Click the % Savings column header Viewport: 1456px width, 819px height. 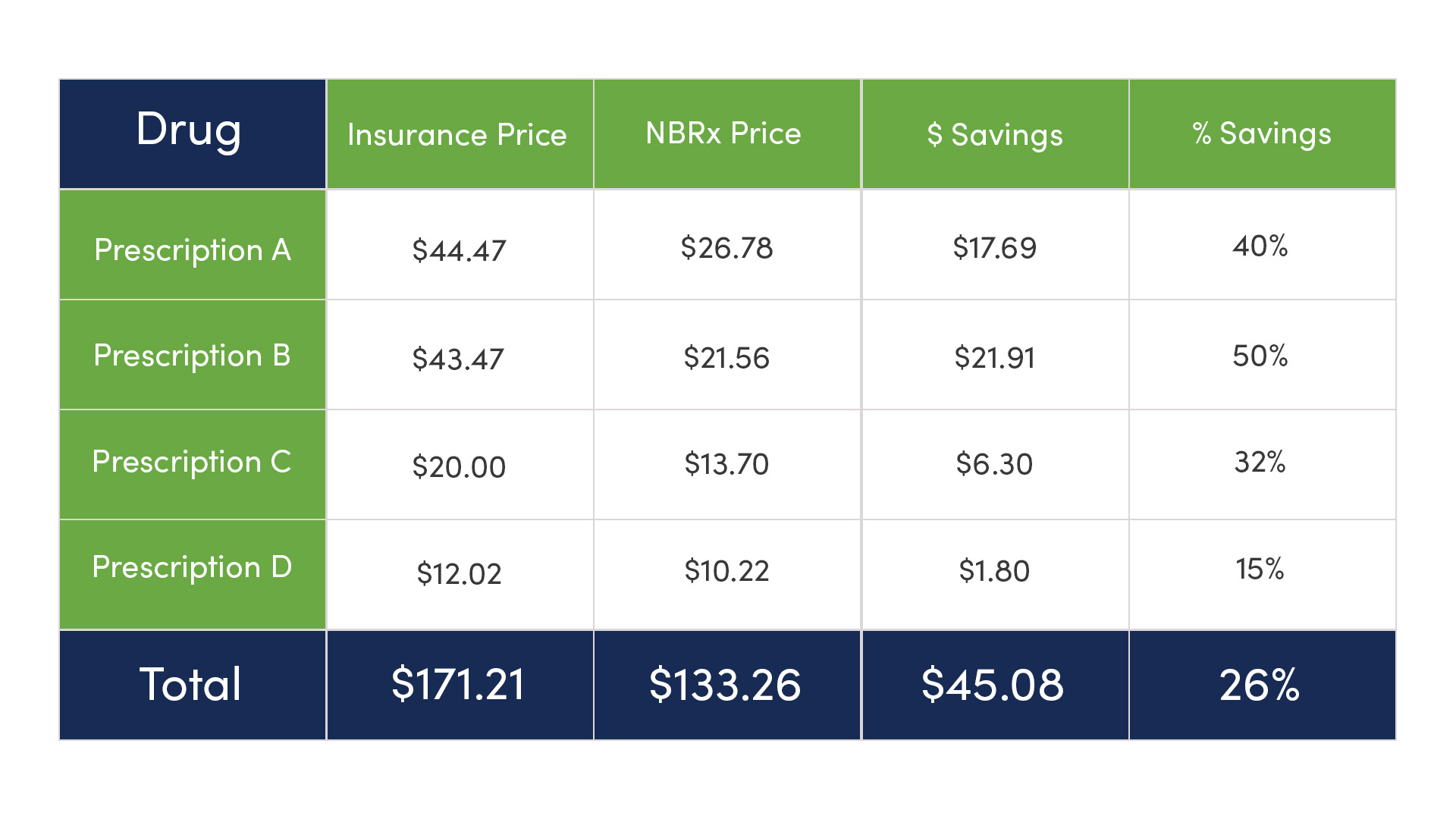1261,133
